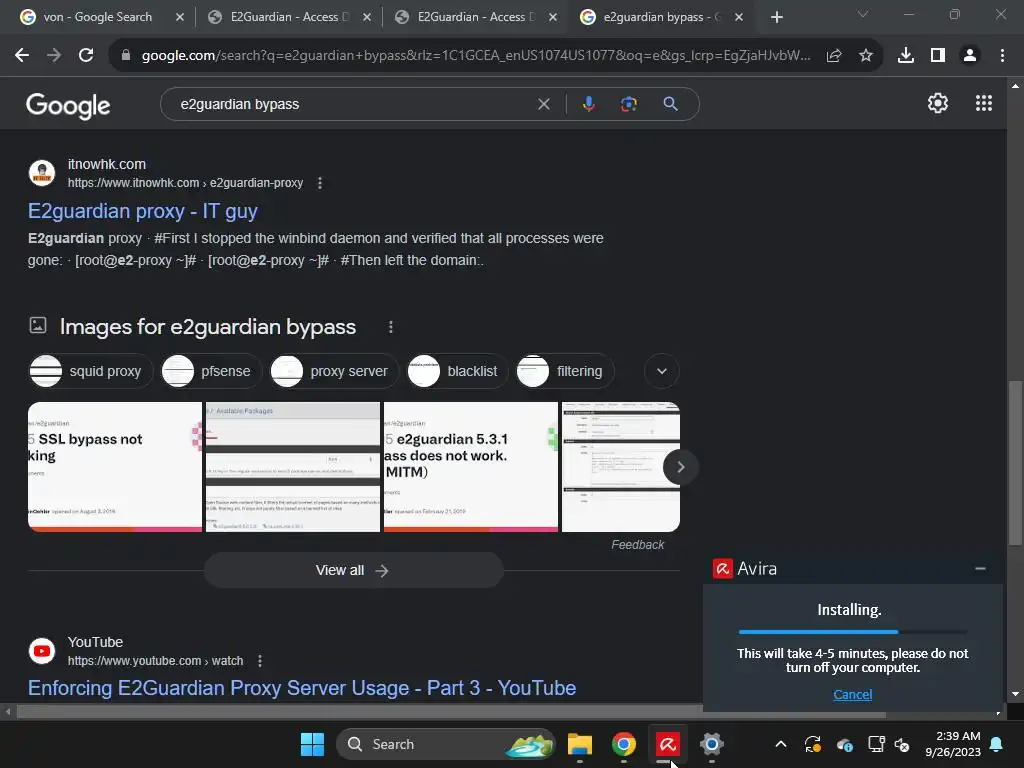Click the Google logo
The height and width of the screenshot is (768, 1024).
(x=68, y=105)
